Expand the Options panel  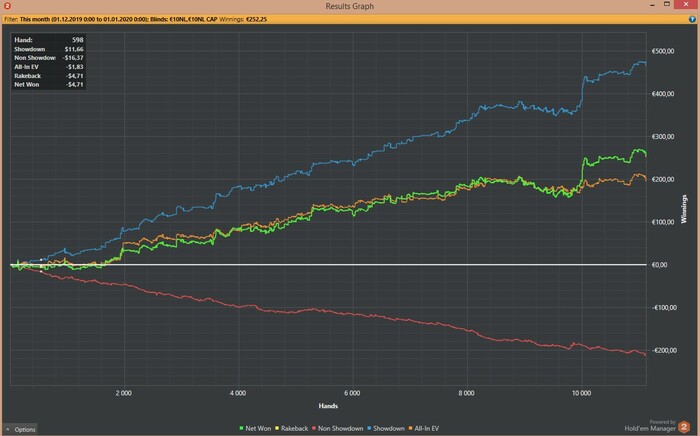pyautogui.click(x=21, y=429)
